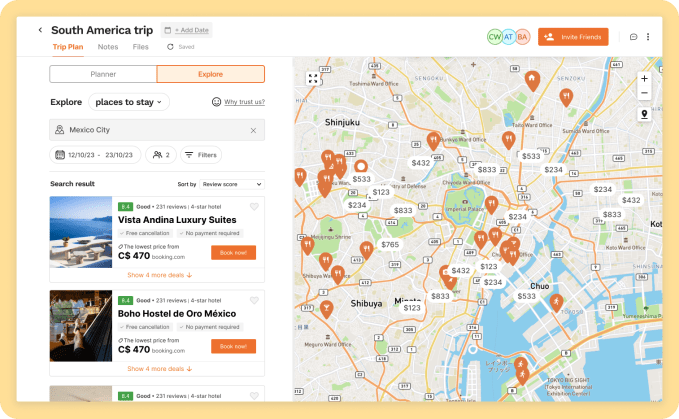Image resolution: width=679 pixels, height=419 pixels.
Task: Go back using the left arrow
Action: click(x=40, y=30)
